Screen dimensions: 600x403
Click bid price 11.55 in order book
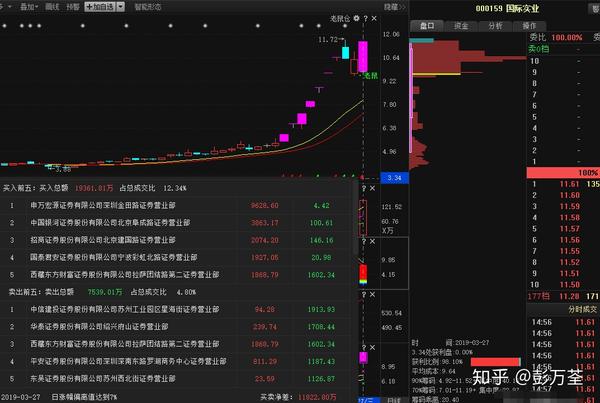569,251
